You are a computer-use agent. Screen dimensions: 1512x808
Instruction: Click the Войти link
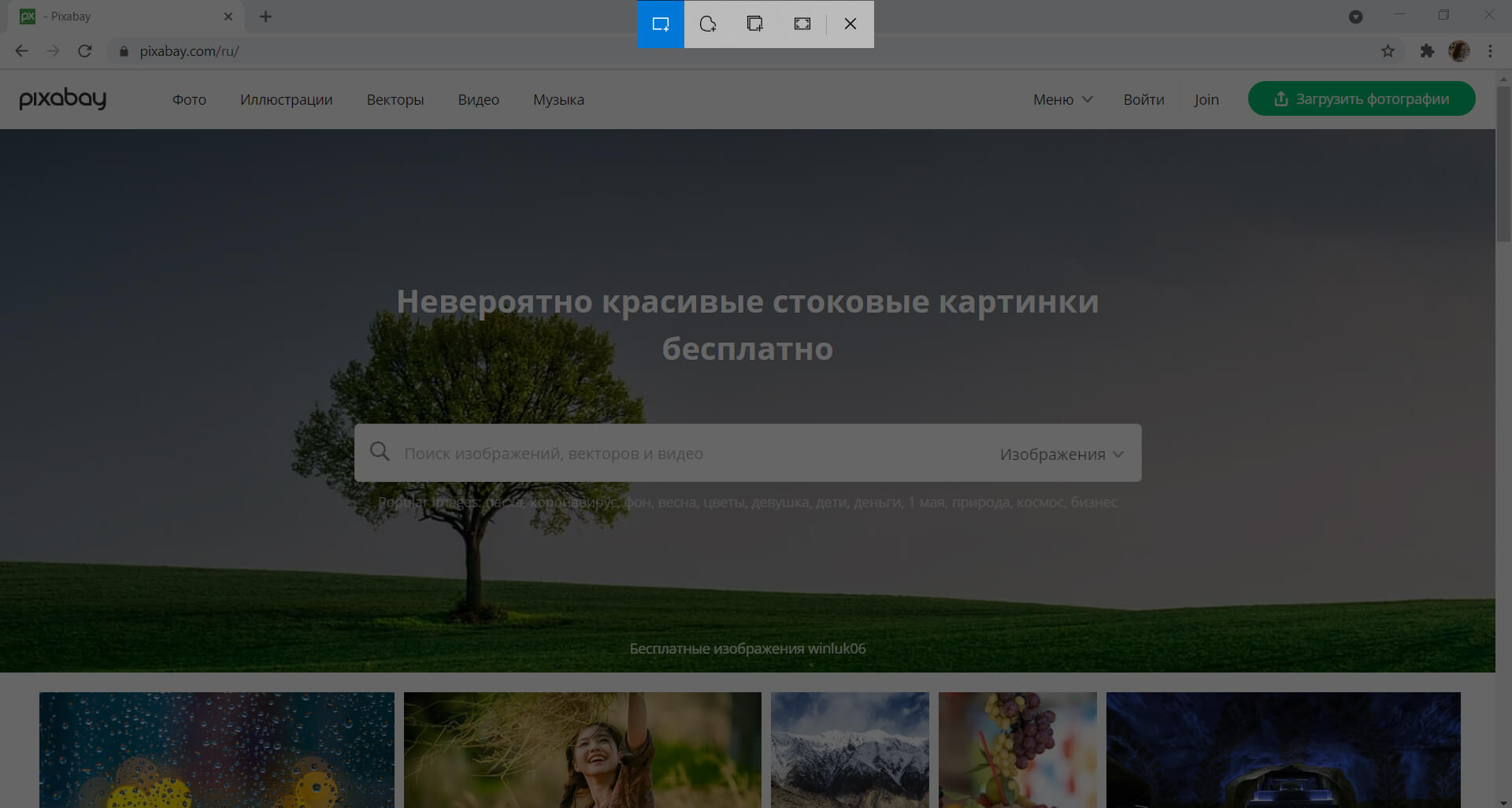(1143, 99)
